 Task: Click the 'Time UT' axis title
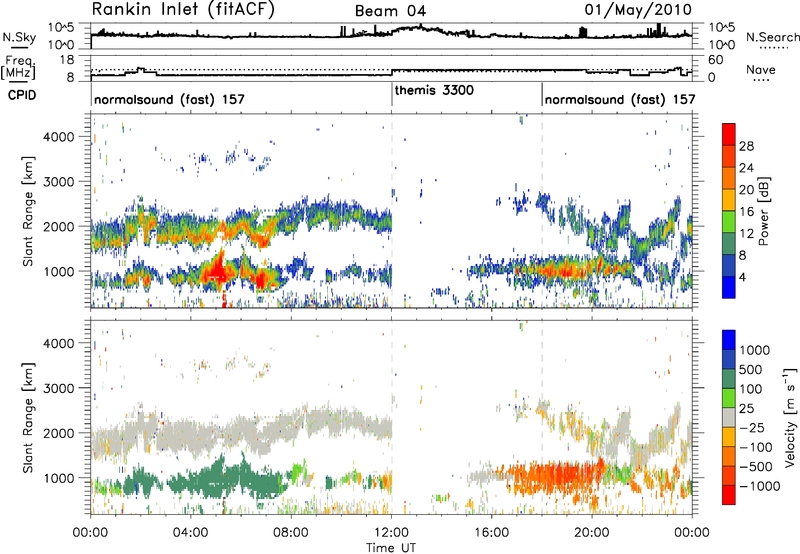tap(391, 547)
